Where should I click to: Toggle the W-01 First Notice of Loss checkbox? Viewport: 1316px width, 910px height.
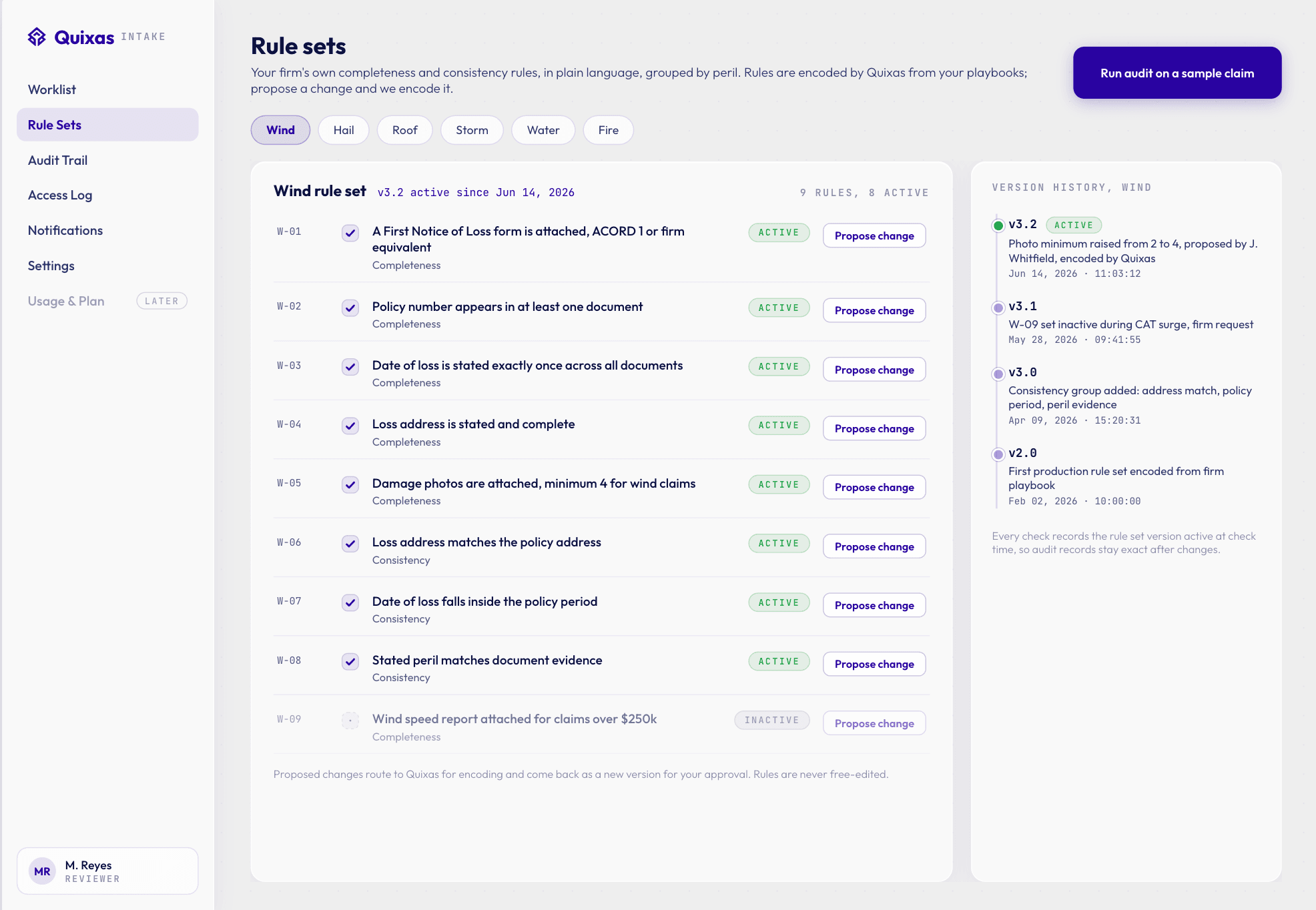[x=350, y=233]
